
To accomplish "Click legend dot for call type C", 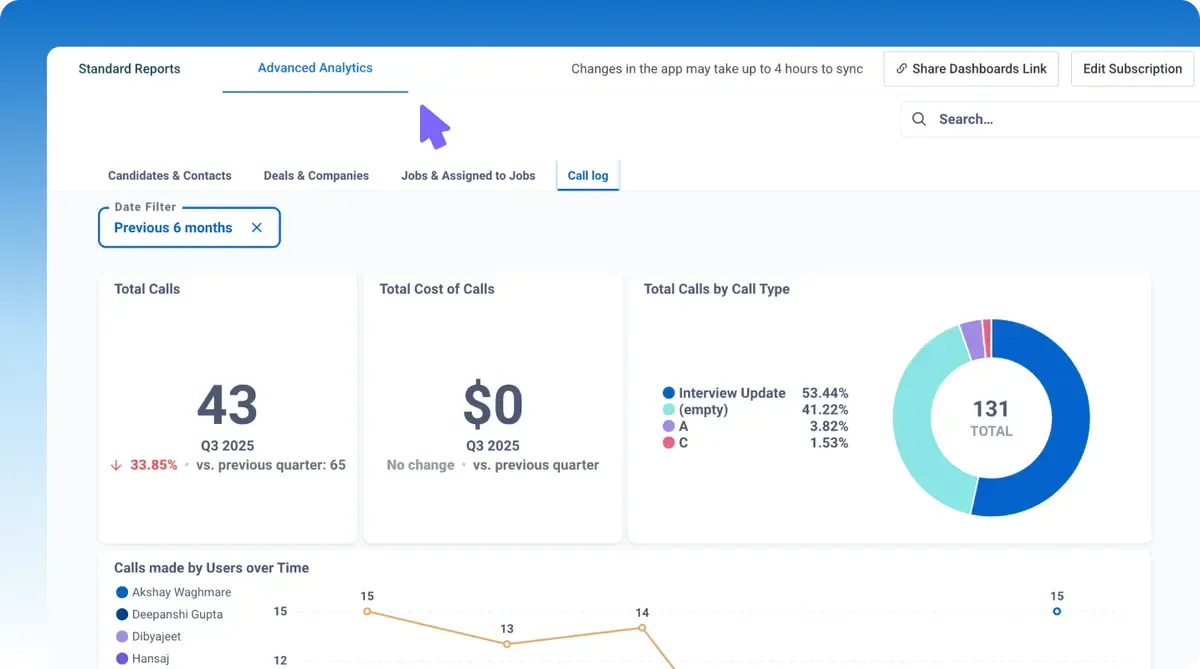I will coord(668,442).
